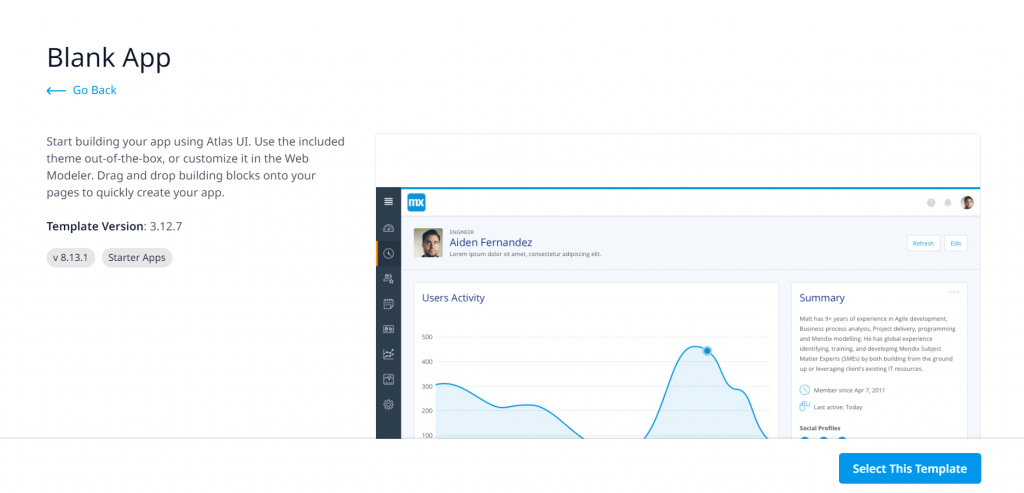Click the Summary heading
Image resolution: width=1024 pixels, height=493 pixels.
822,298
